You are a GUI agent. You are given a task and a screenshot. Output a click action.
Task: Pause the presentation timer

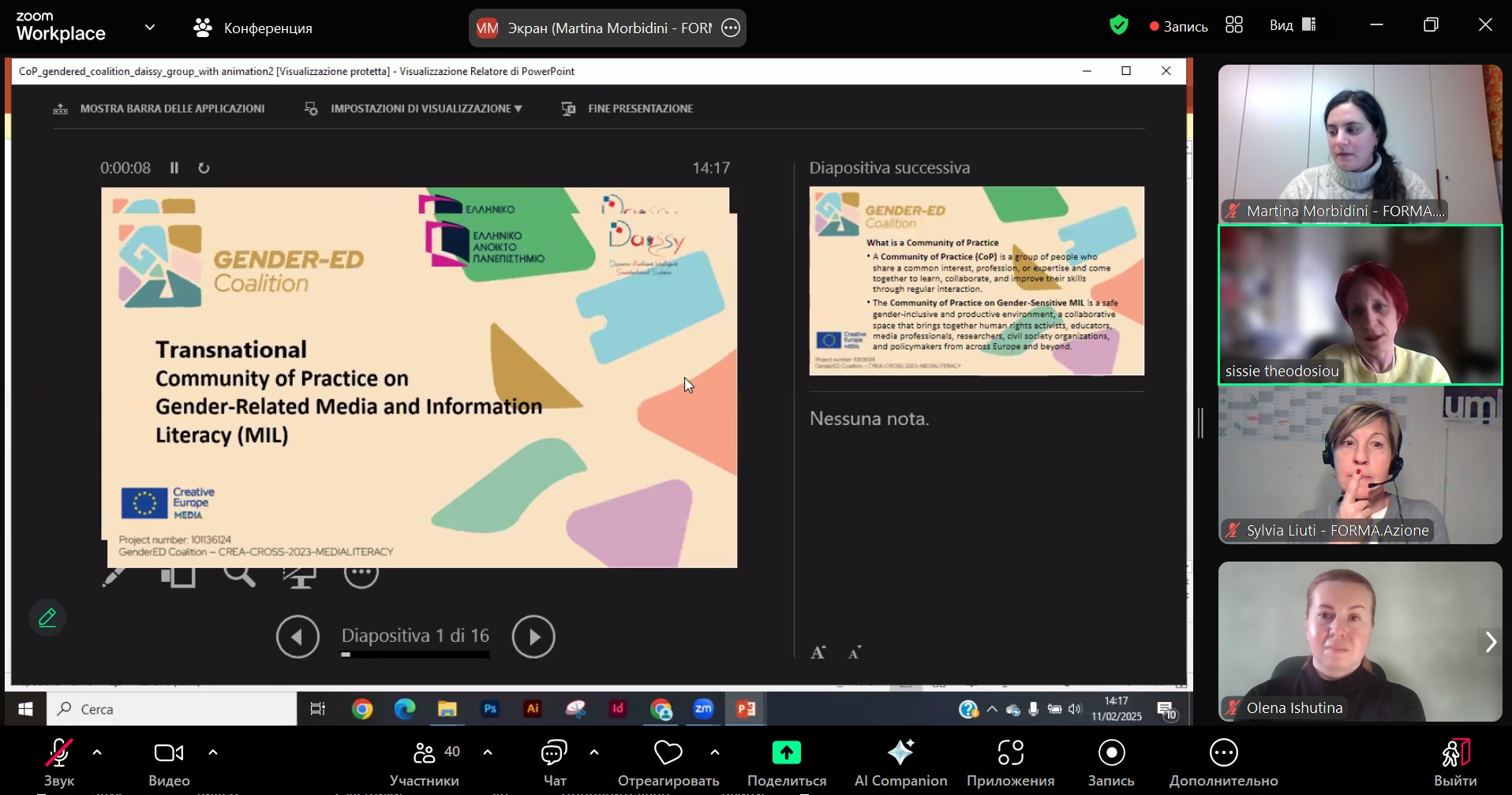[174, 168]
